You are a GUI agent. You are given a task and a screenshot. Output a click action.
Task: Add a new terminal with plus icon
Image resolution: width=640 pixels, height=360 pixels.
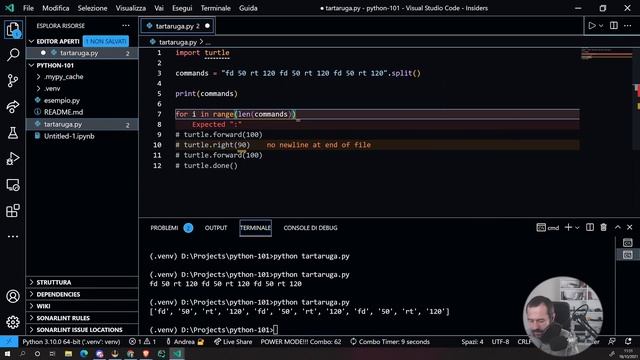568,227
